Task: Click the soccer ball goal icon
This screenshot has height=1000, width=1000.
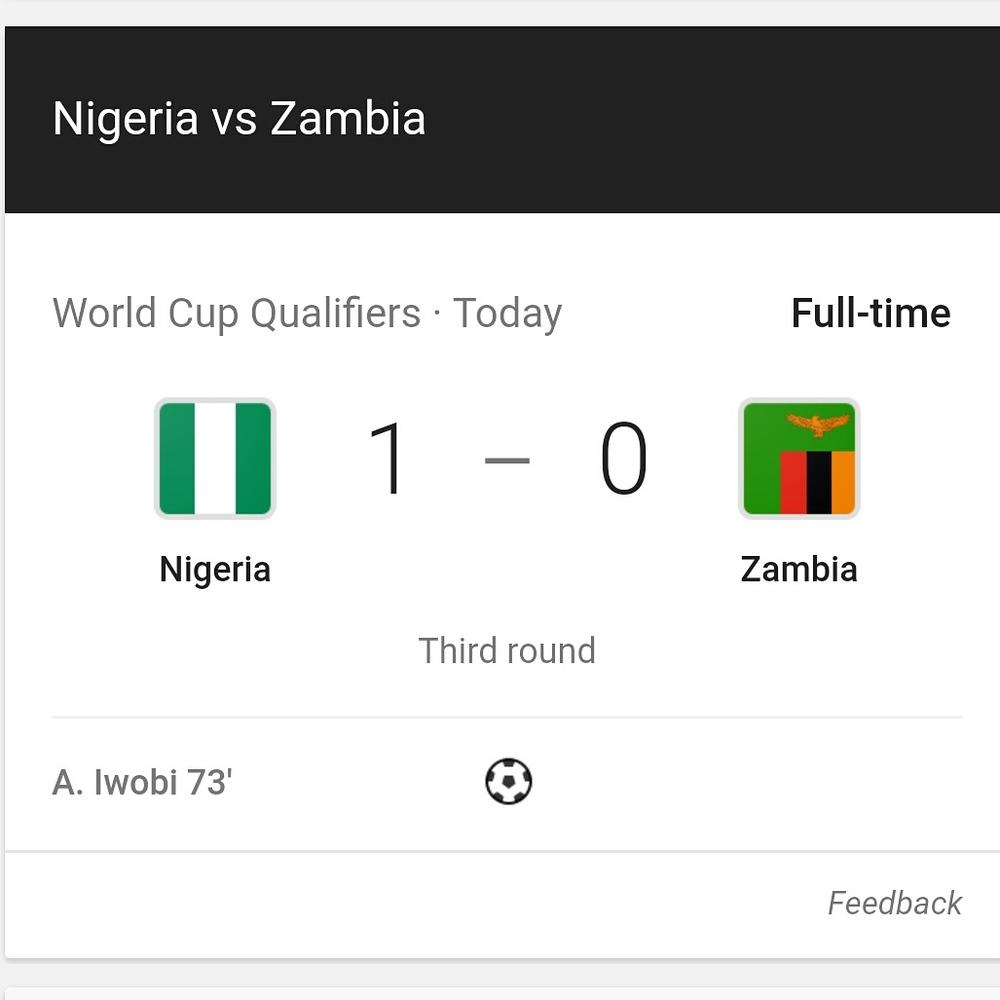Action: [x=508, y=781]
